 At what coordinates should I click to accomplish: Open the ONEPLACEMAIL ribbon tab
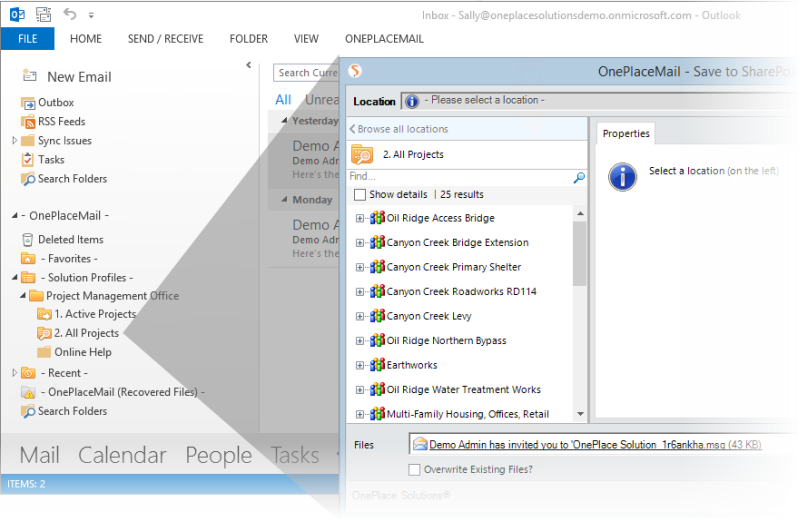(384, 39)
